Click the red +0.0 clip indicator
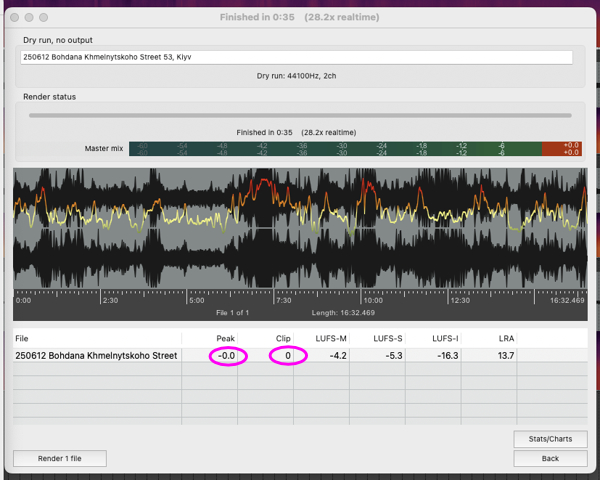The image size is (600, 480). pos(562,149)
